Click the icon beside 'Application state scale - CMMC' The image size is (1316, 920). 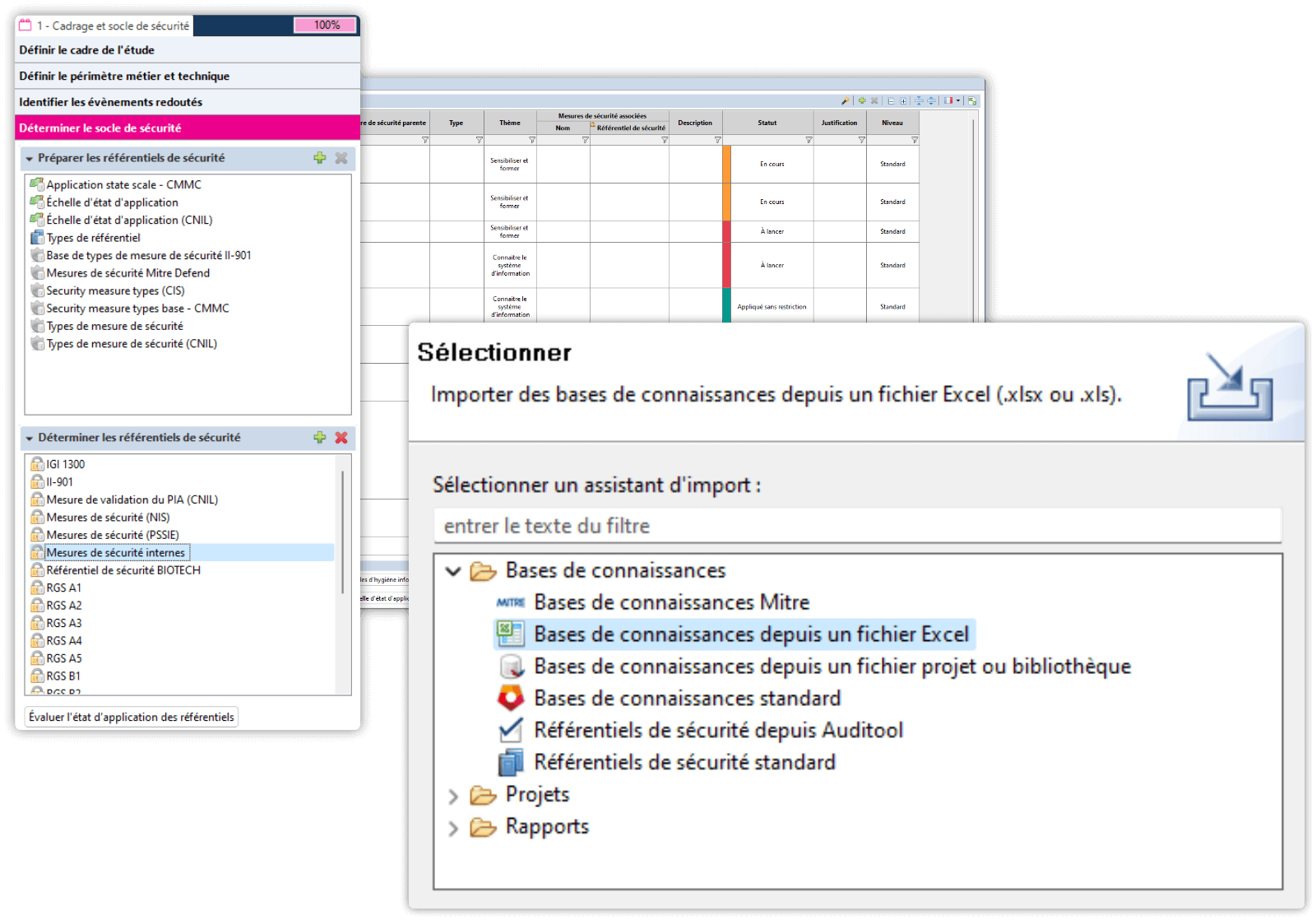pyautogui.click(x=37, y=184)
